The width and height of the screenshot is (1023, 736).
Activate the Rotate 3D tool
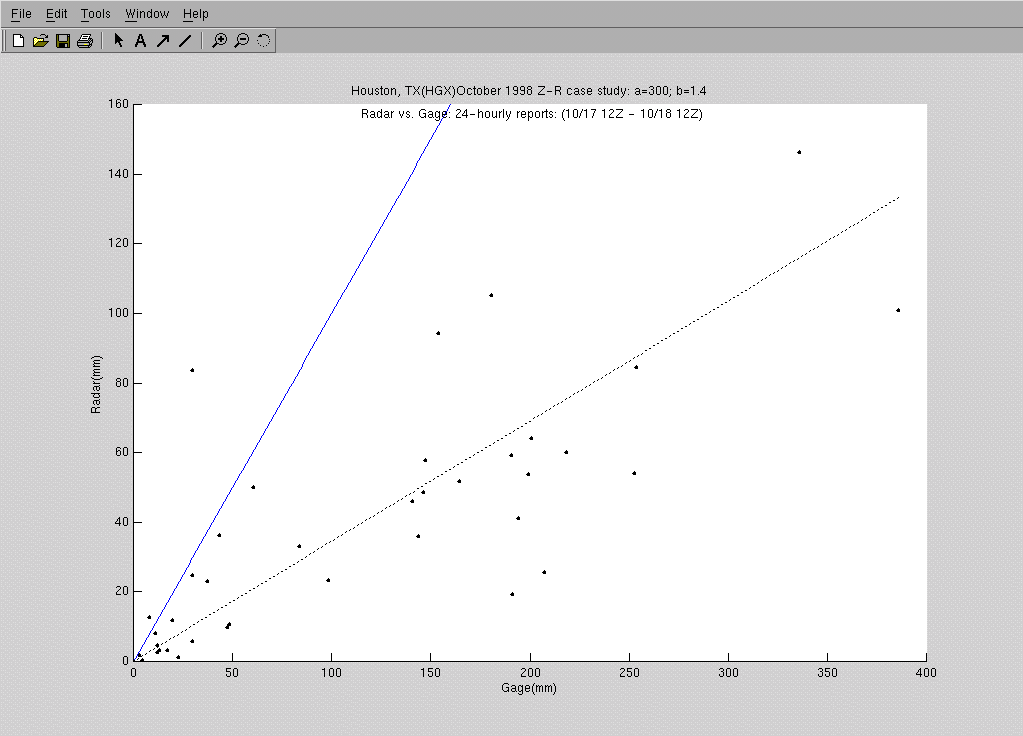tap(263, 40)
